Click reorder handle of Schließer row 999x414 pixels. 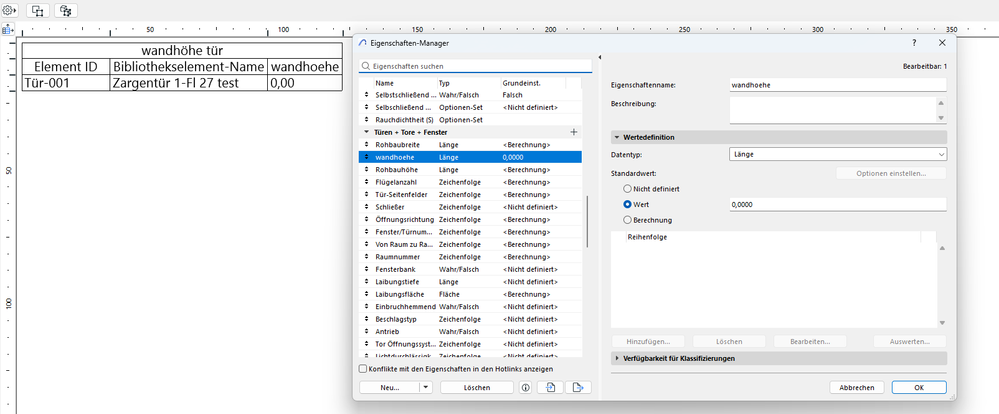(366, 207)
